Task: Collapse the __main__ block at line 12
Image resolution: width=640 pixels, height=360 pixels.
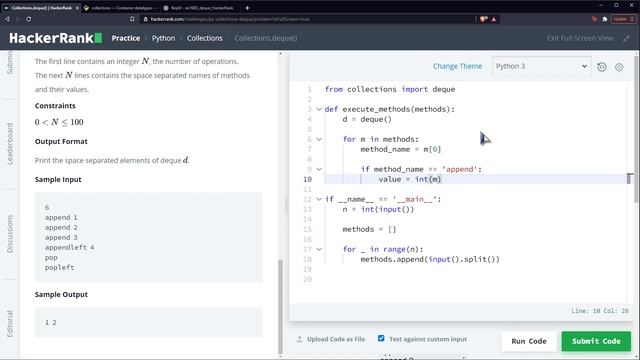Action: [x=319, y=199]
